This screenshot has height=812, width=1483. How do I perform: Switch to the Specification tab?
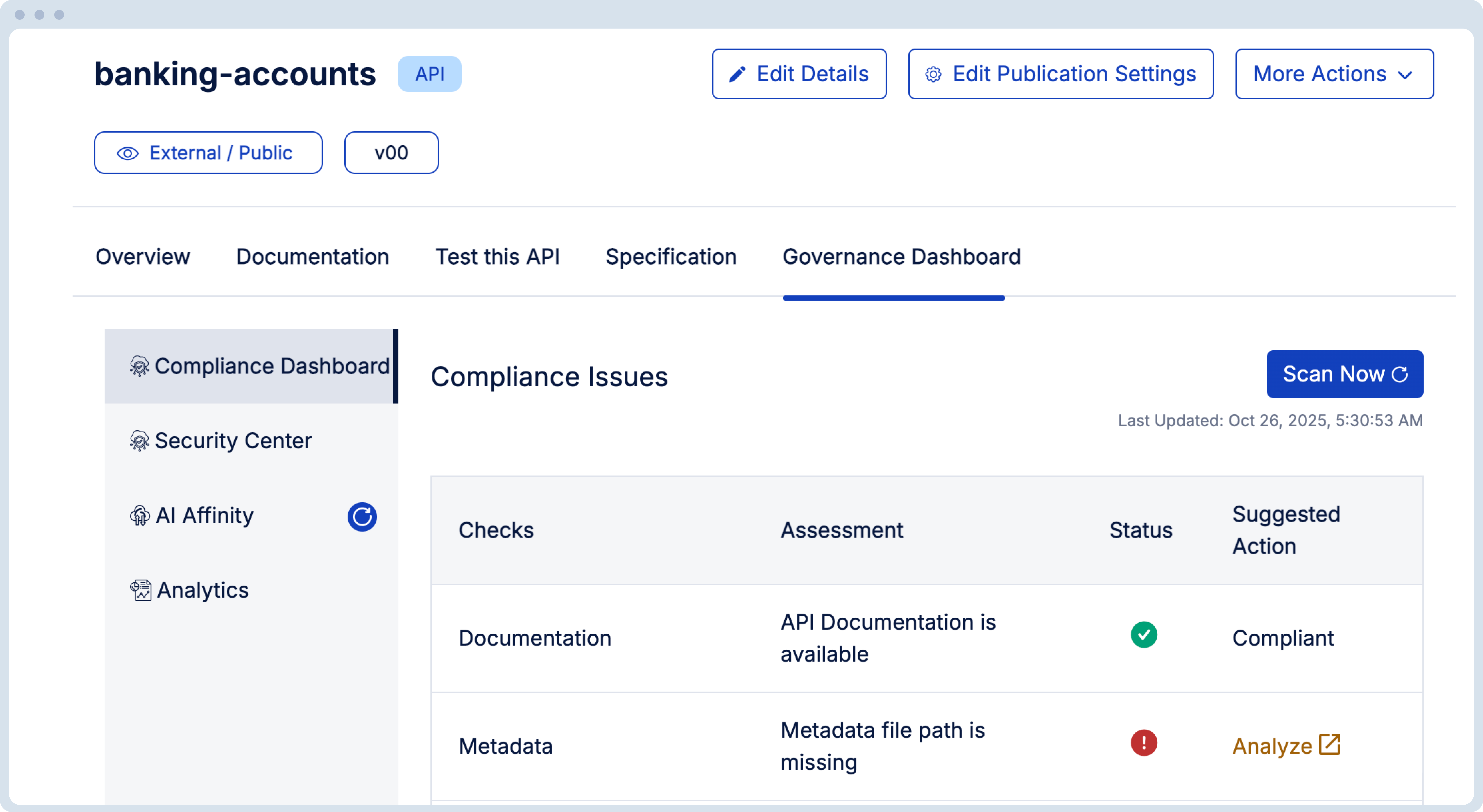coord(671,257)
